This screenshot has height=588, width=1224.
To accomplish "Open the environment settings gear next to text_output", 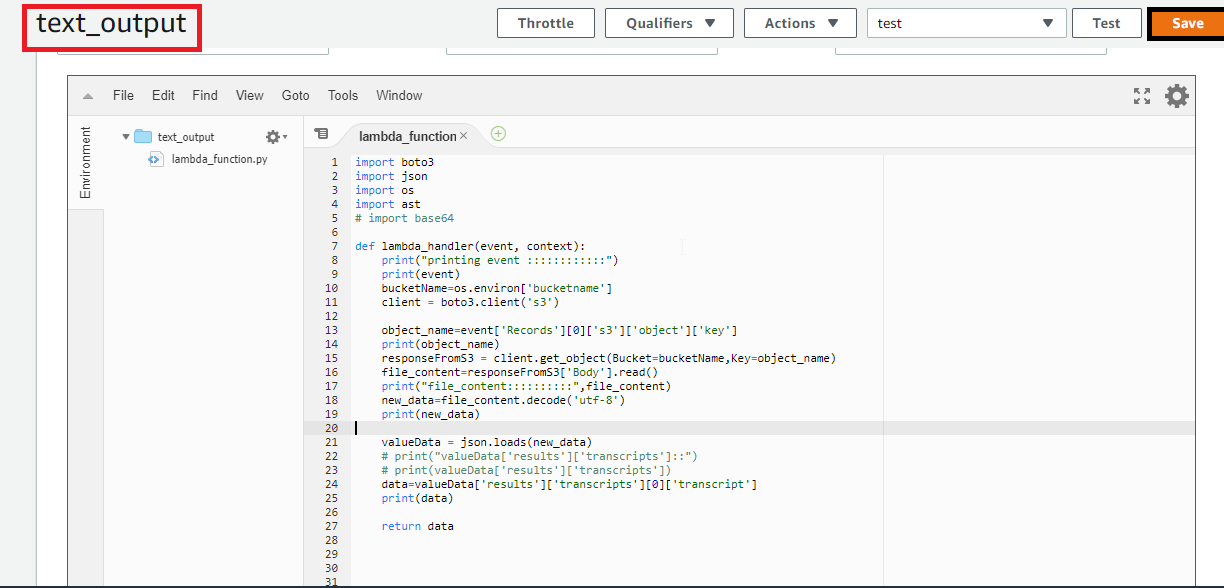I will coord(270,137).
